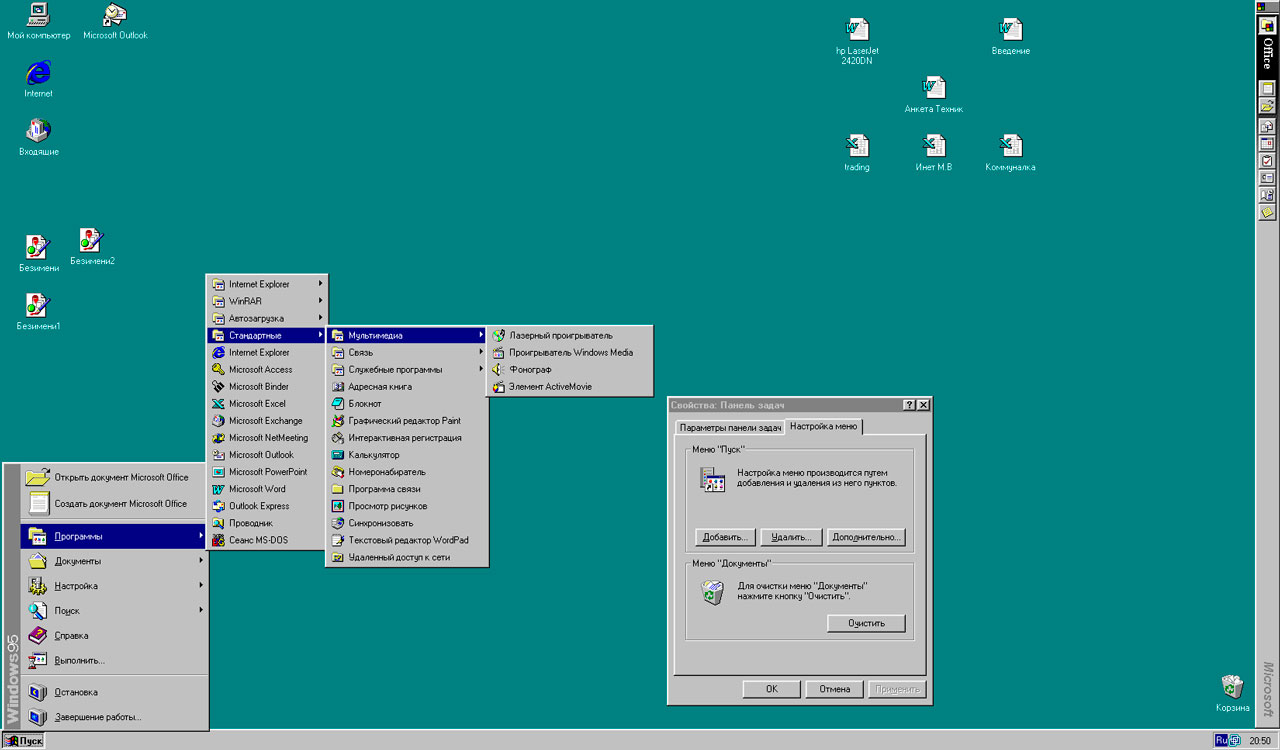Switch to Параметры панели задач tab
The width and height of the screenshot is (1280, 750).
730,428
